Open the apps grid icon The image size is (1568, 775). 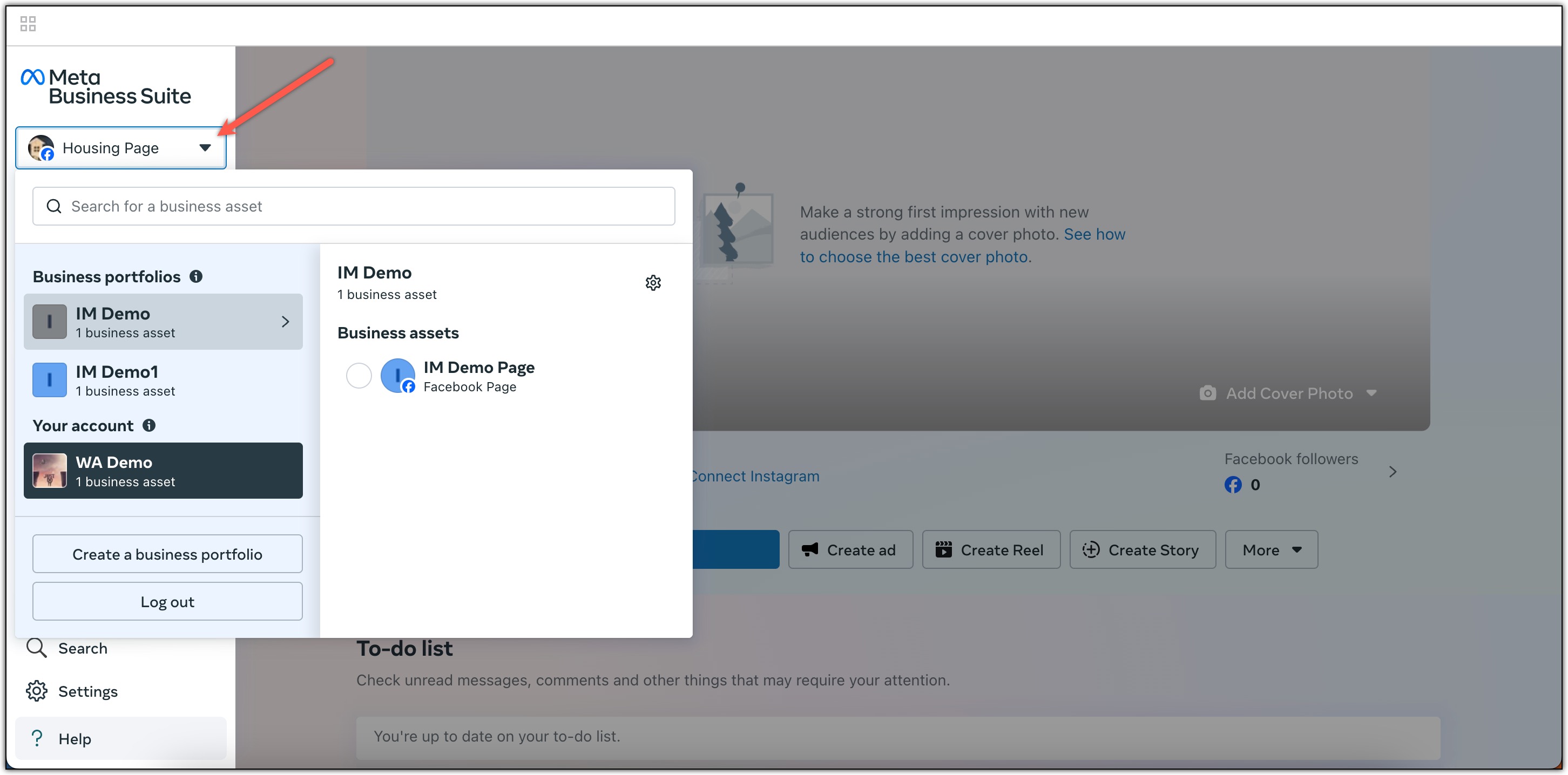28,24
